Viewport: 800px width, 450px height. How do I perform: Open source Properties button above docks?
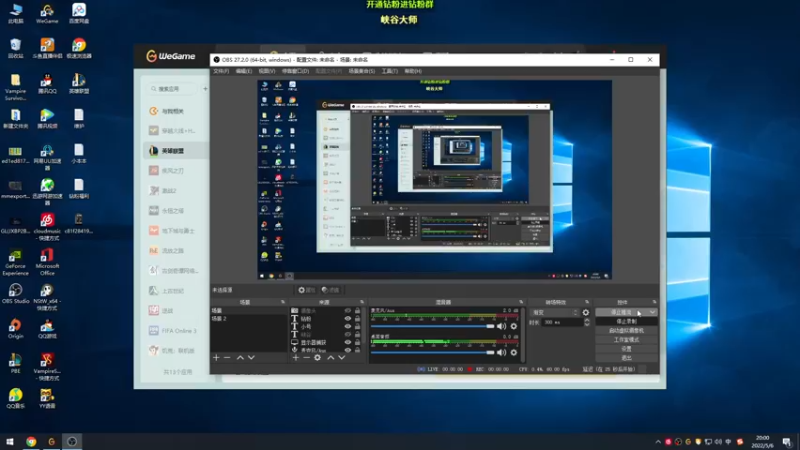(x=307, y=290)
